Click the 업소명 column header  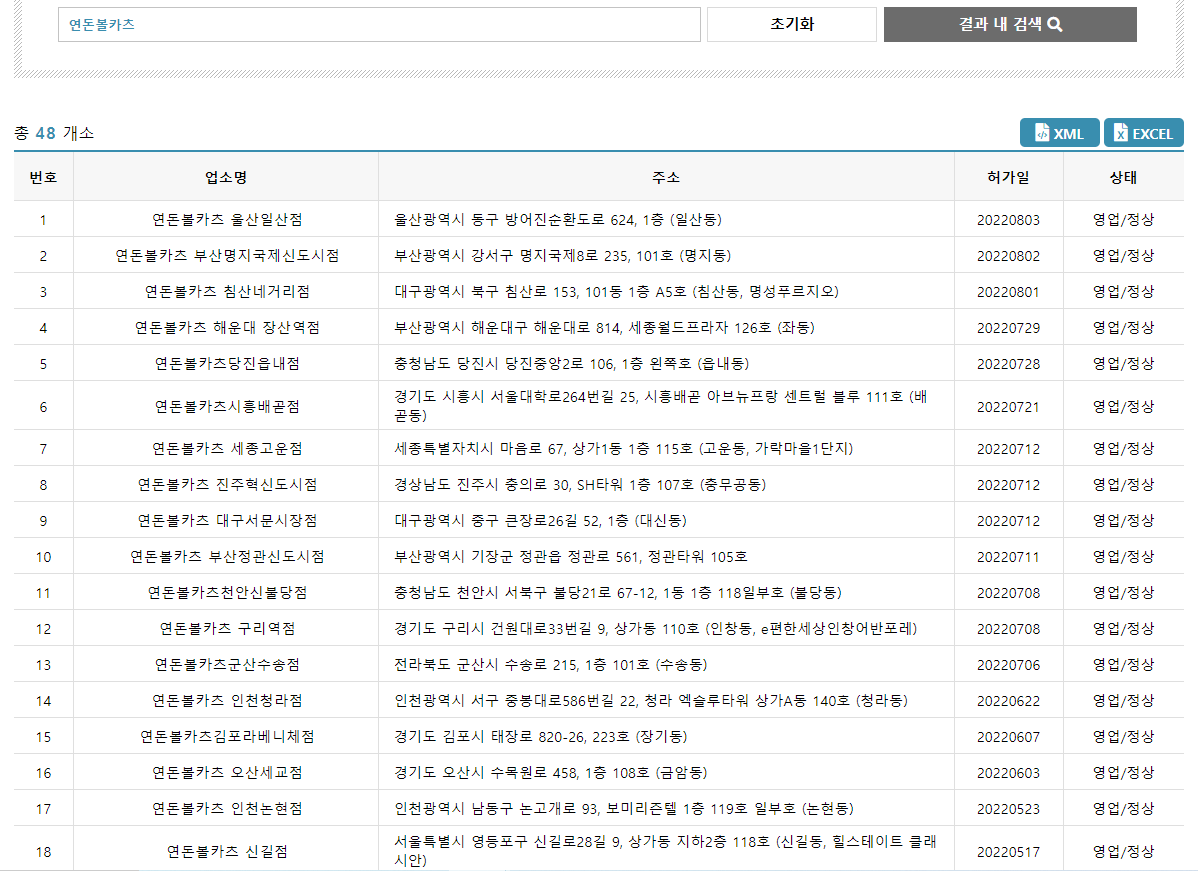pyautogui.click(x=226, y=177)
